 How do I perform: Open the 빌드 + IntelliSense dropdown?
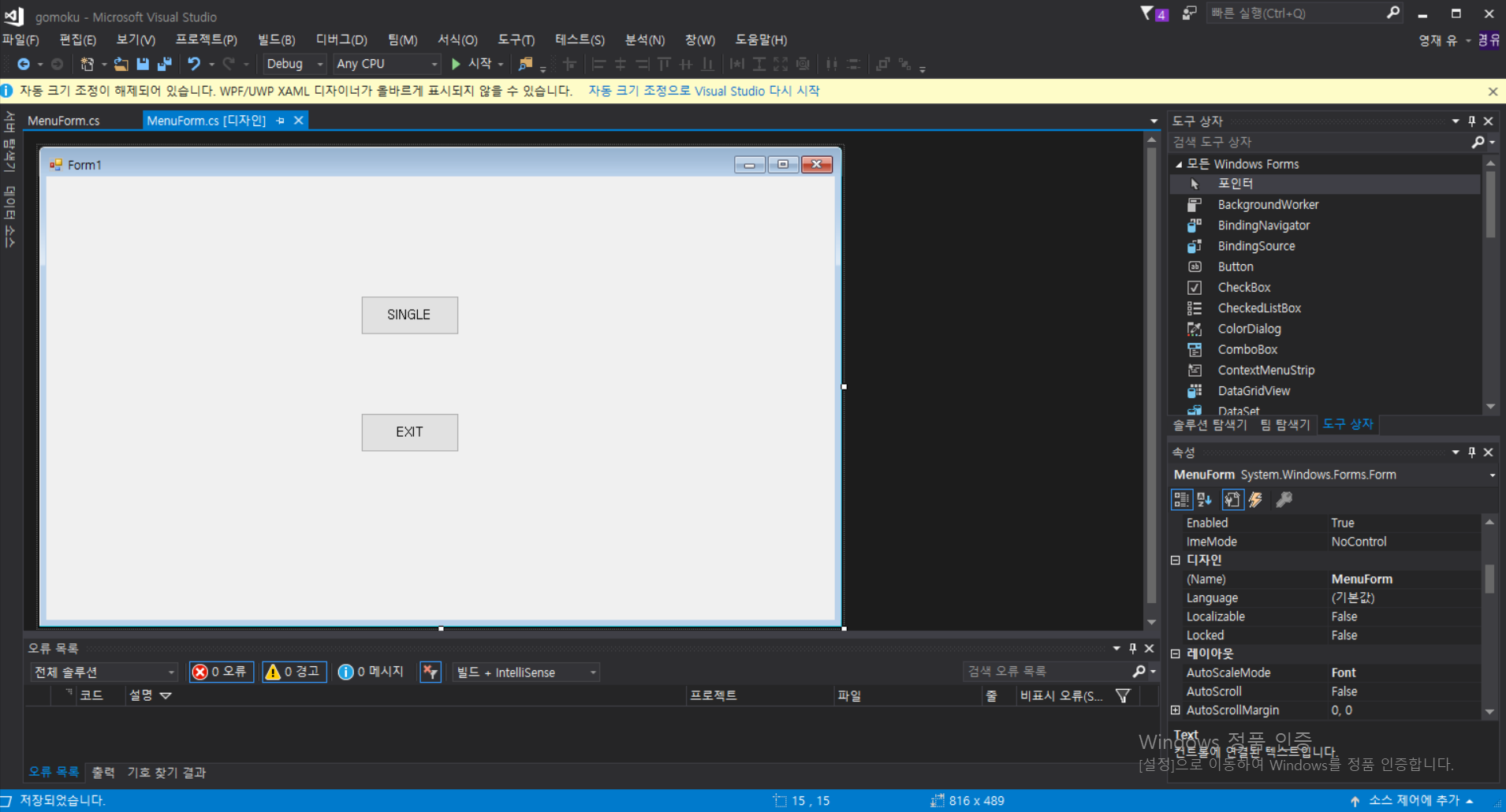(x=526, y=672)
